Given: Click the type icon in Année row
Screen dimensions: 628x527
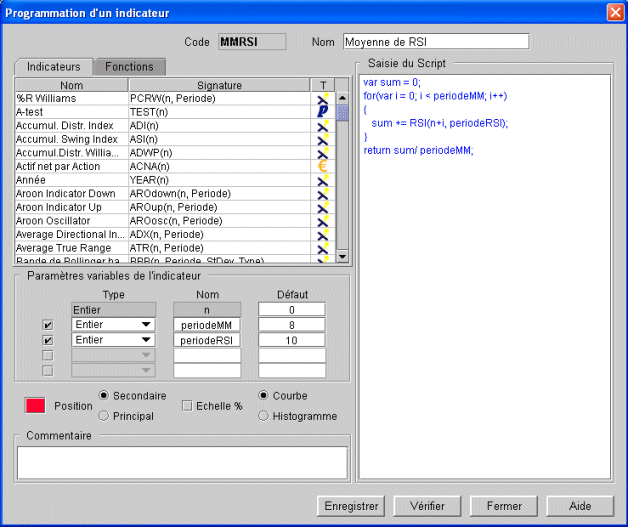Looking at the screenshot, I should tap(323, 180).
